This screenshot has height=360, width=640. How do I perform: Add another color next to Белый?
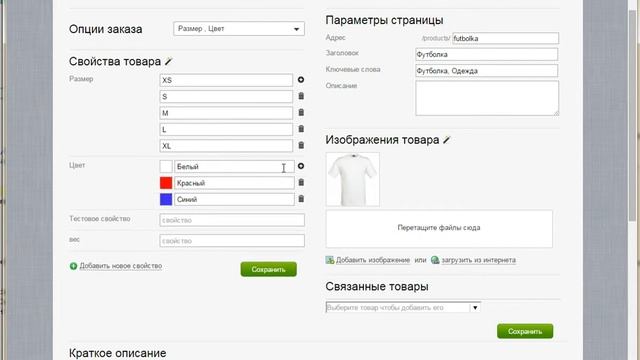click(x=301, y=166)
